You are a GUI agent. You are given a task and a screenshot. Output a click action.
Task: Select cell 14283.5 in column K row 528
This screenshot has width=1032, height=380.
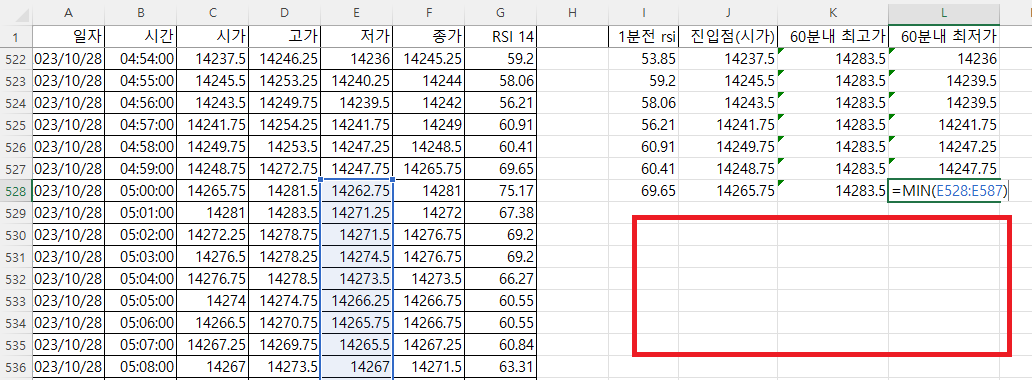pos(833,190)
